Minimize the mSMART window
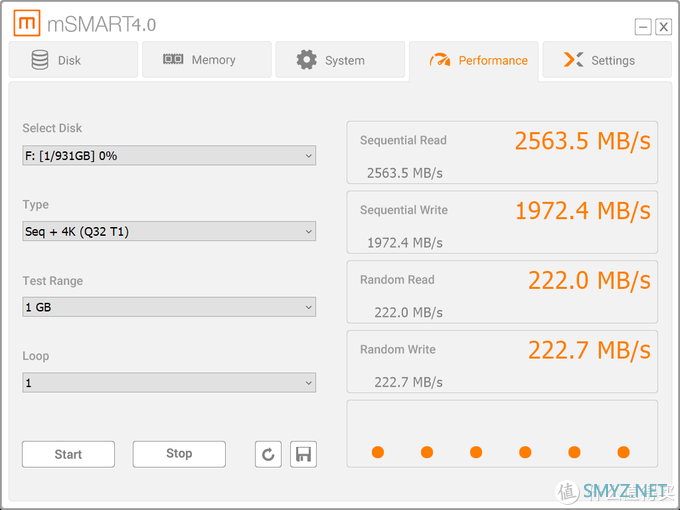The width and height of the screenshot is (680, 510). pyautogui.click(x=643, y=27)
